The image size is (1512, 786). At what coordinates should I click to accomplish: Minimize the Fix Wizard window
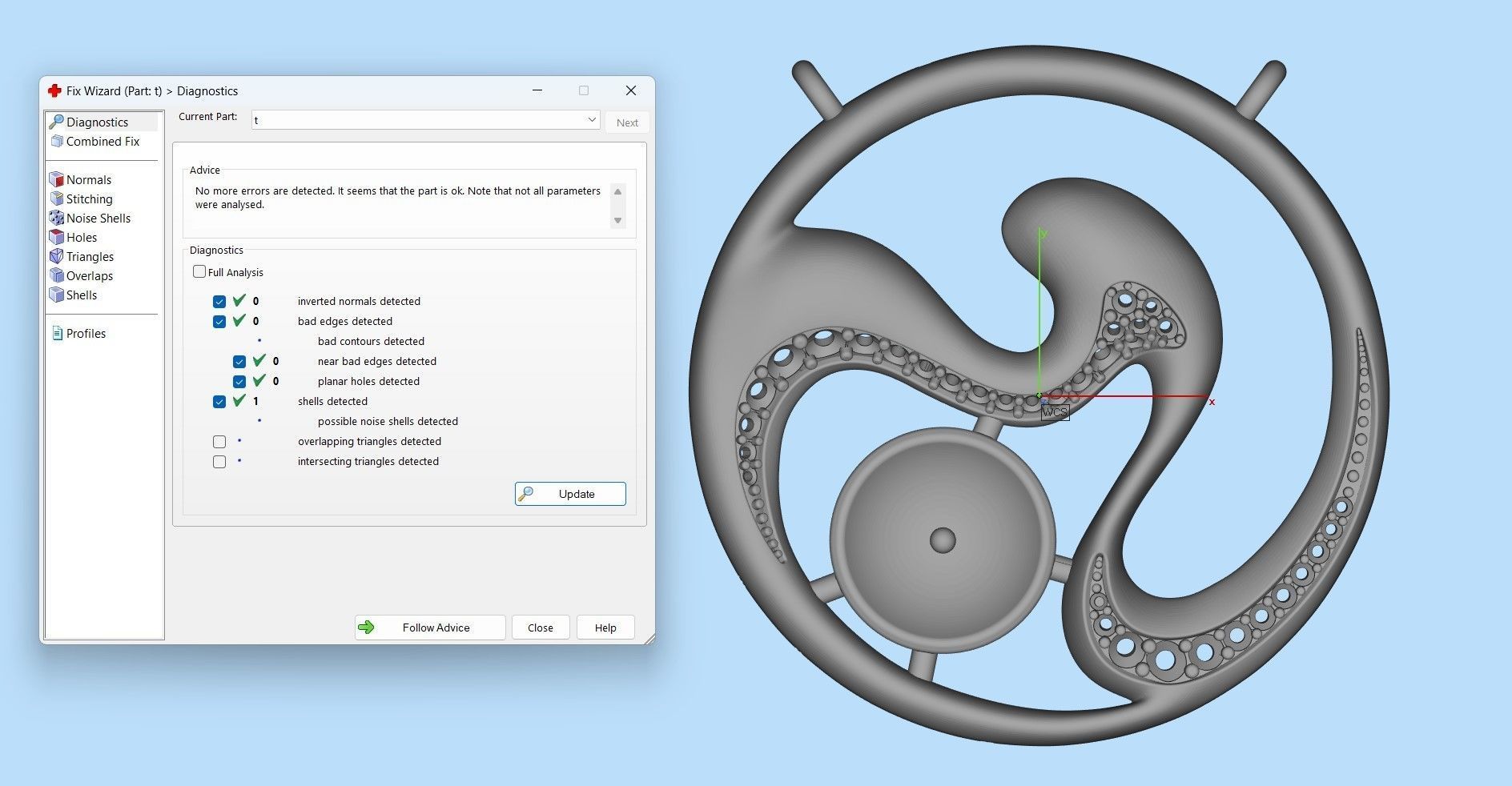click(x=537, y=90)
